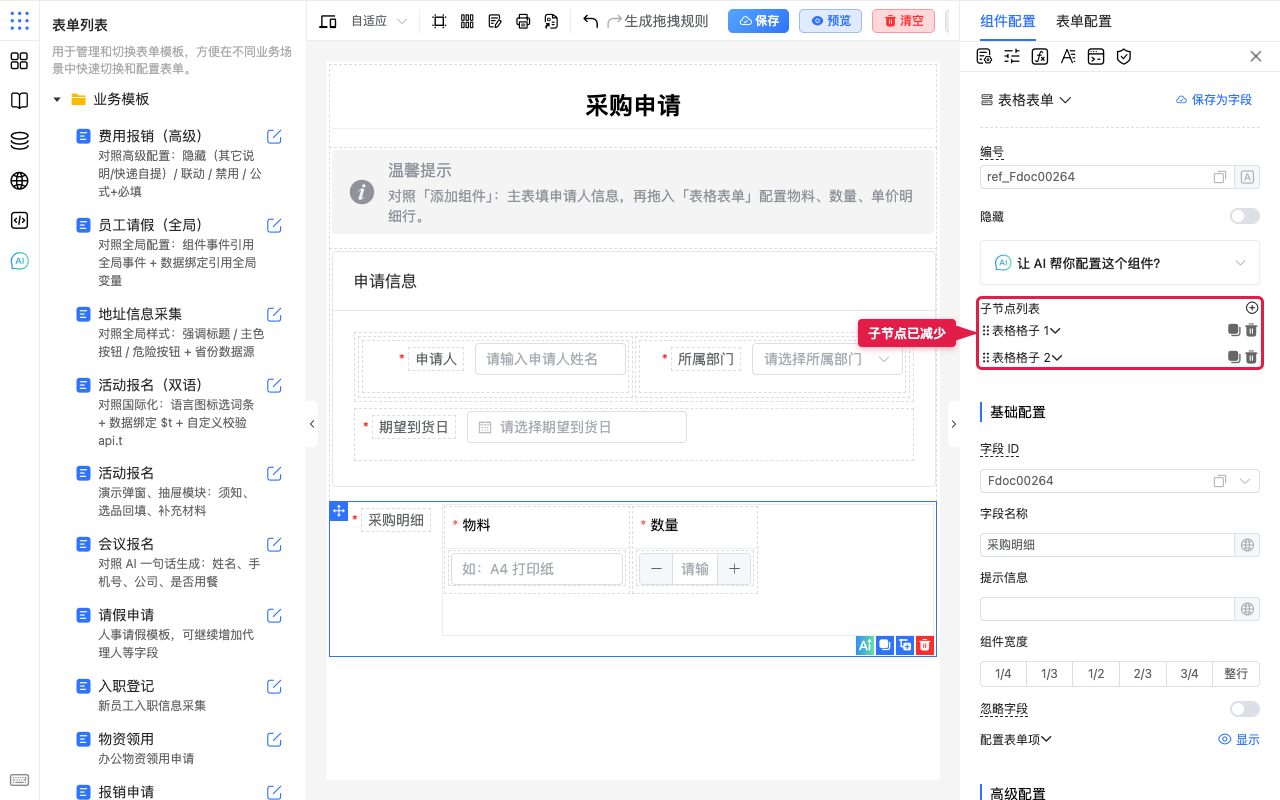Click the form edit note icon in toolbar
Screen dimensions: 1280x800
pos(495,21)
